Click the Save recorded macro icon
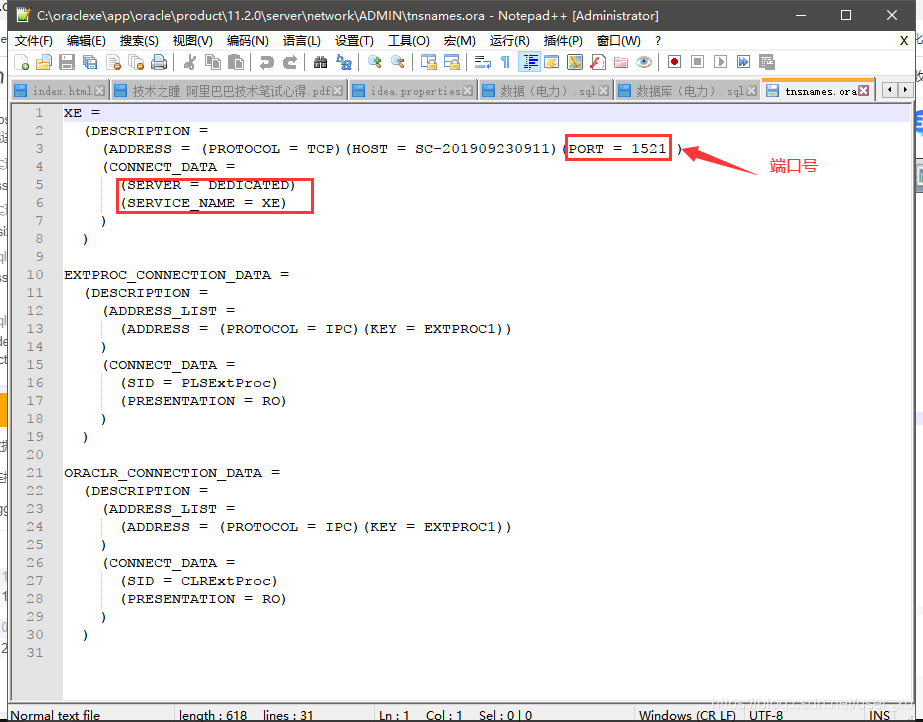The width and height of the screenshot is (923, 722). (x=766, y=62)
